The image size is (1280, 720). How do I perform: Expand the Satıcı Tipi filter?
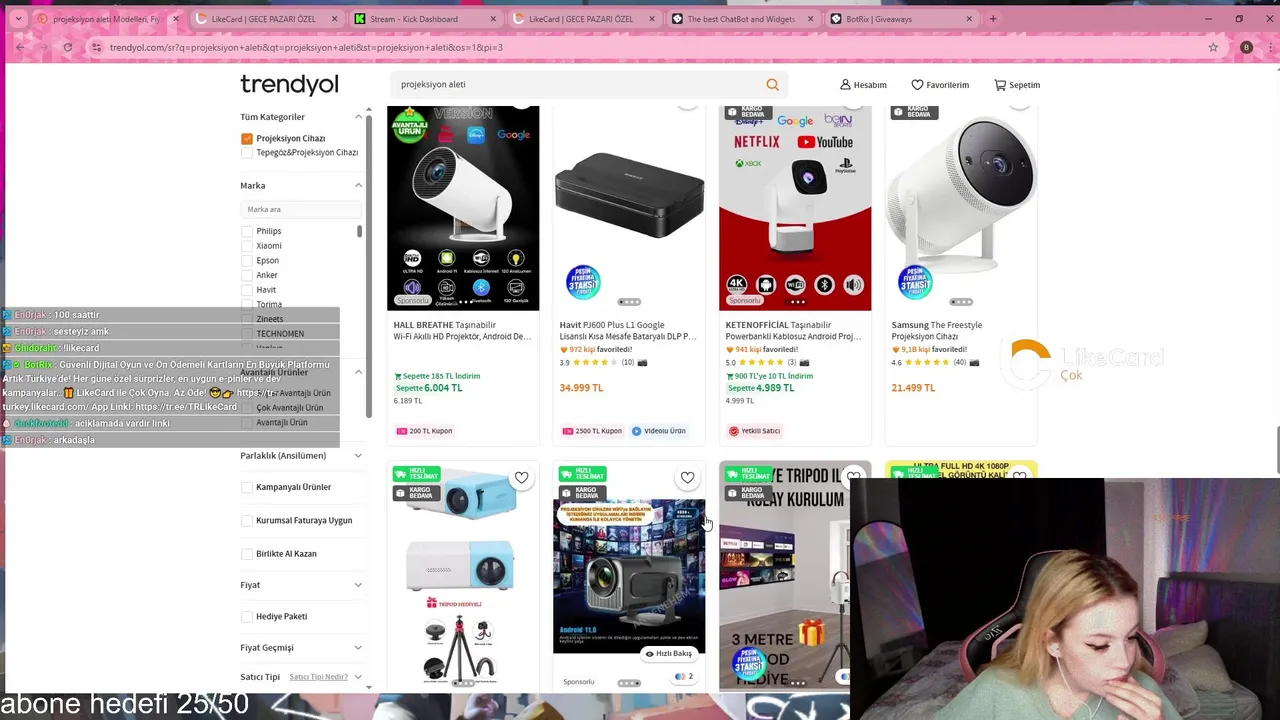click(x=358, y=677)
